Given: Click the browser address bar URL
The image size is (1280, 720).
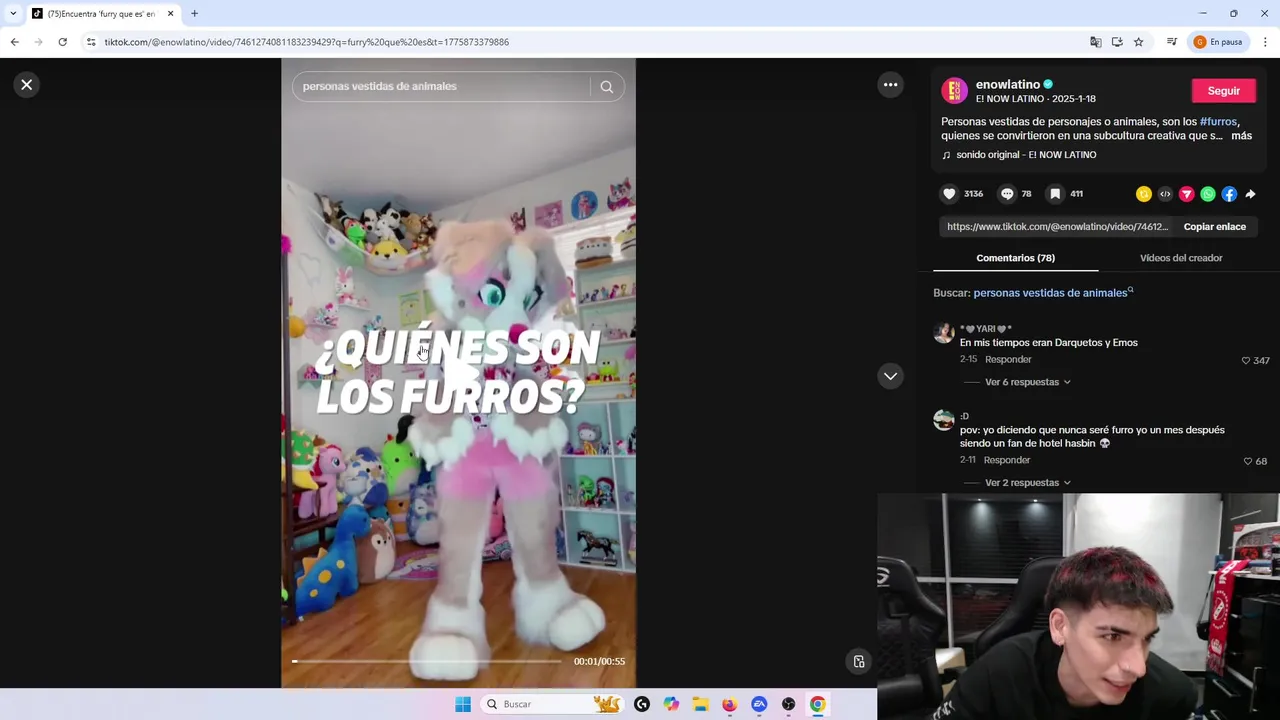Looking at the screenshot, I should tap(307, 42).
